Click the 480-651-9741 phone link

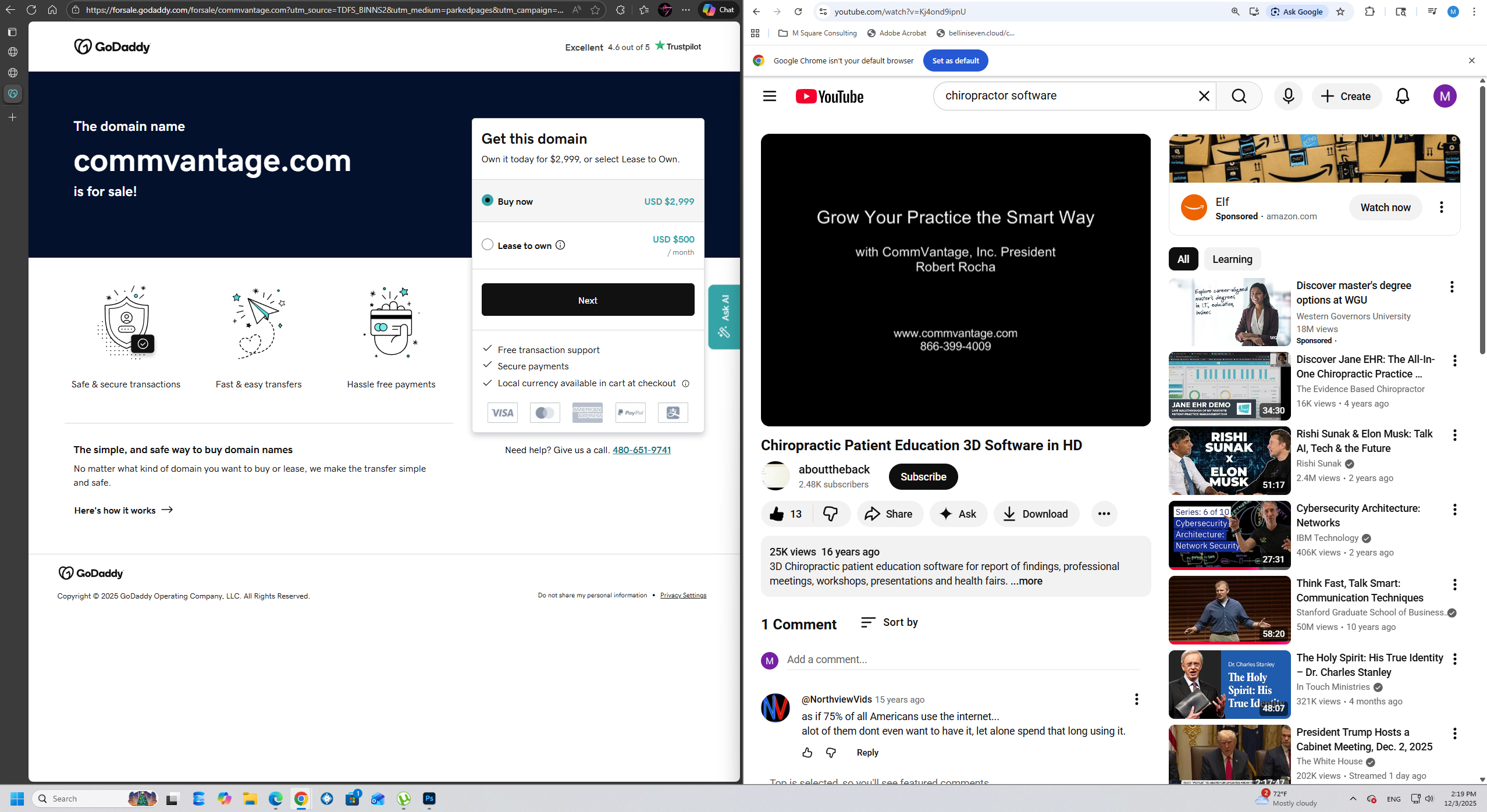tap(641, 450)
